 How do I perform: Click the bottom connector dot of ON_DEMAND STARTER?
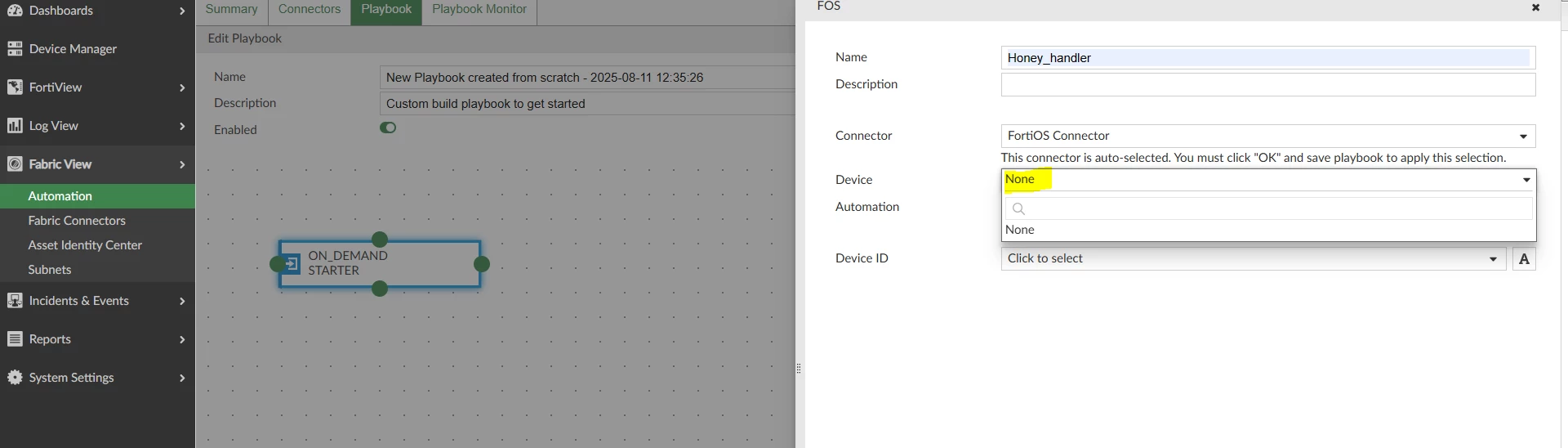(x=380, y=289)
